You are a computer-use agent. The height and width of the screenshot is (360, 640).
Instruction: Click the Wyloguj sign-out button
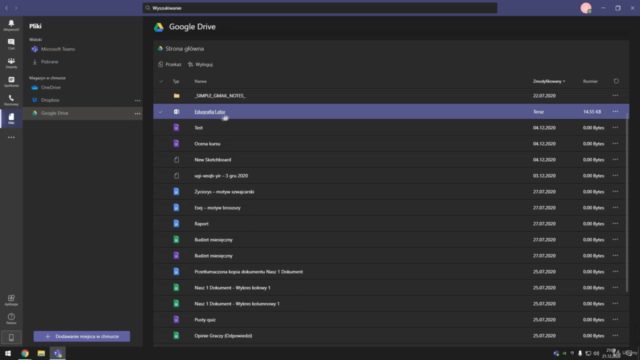200,64
